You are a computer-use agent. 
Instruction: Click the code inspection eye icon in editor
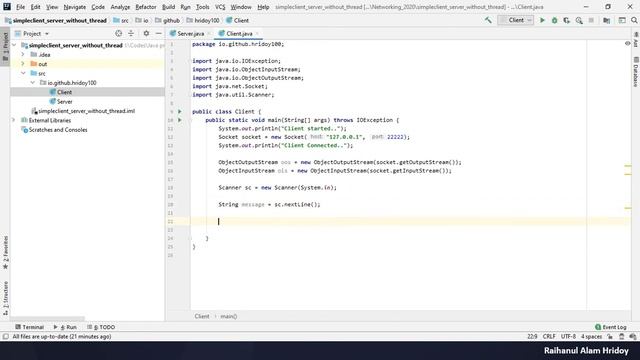[627, 44]
